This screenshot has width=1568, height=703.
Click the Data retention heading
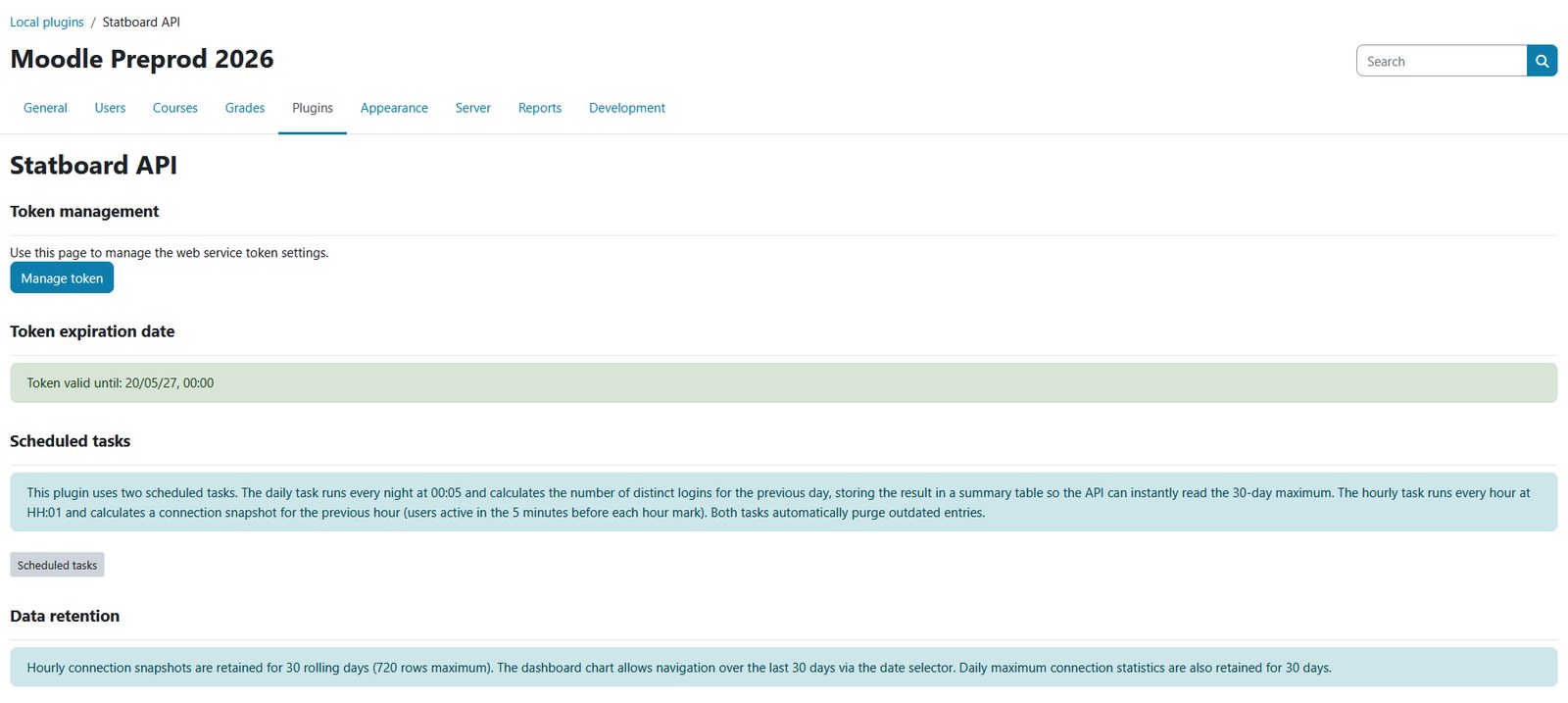pyautogui.click(x=65, y=616)
